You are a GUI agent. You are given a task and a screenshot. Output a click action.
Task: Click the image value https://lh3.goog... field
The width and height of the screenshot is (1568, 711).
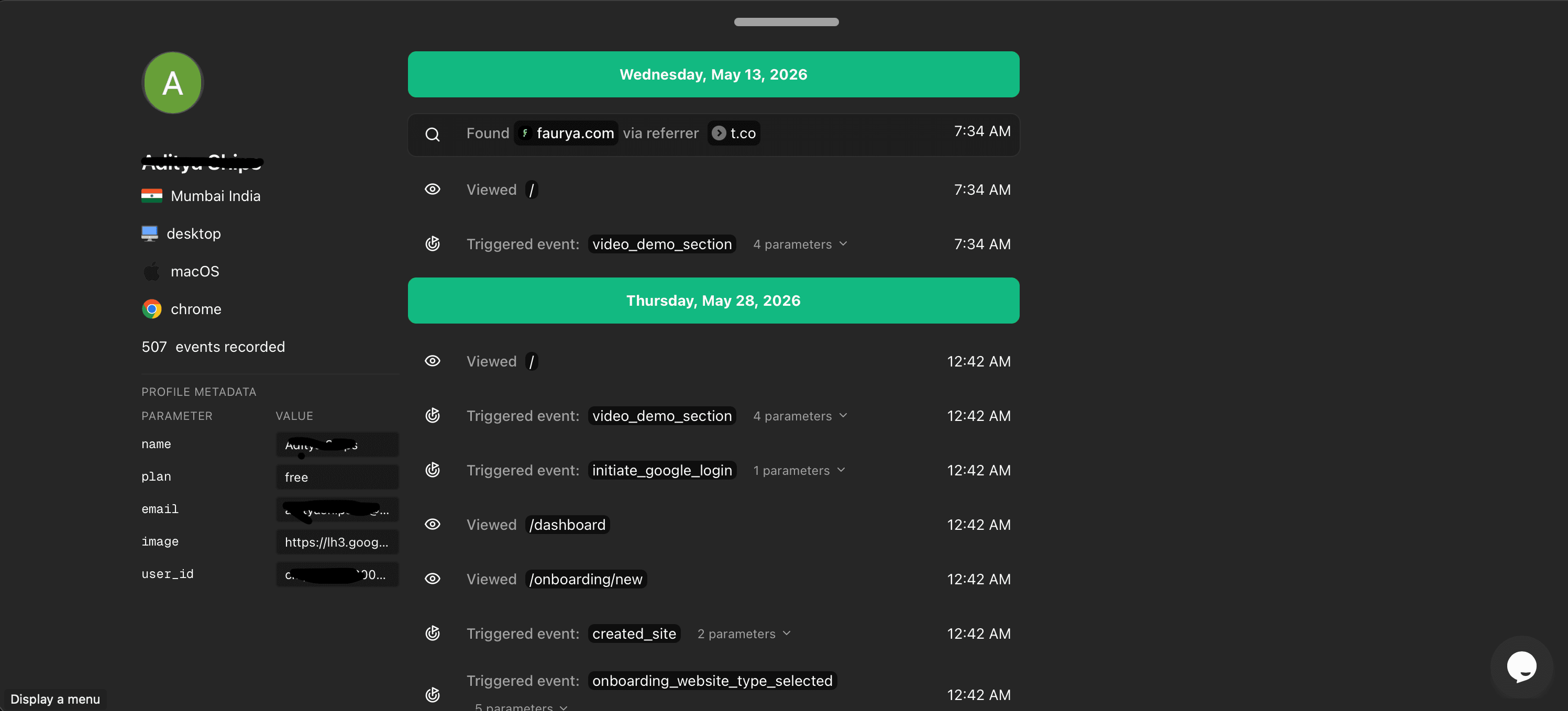point(337,542)
